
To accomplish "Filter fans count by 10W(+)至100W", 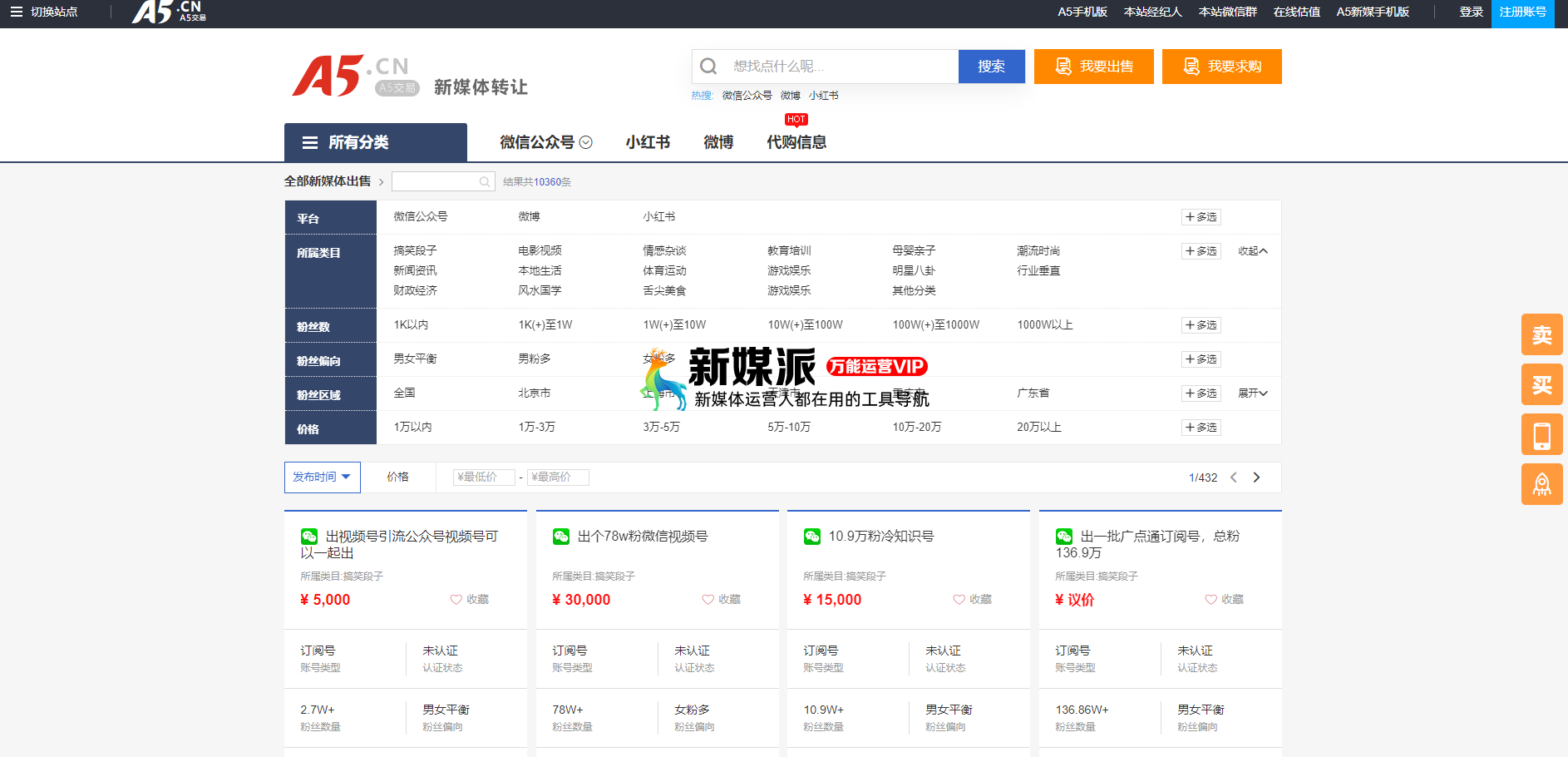I will (805, 325).
